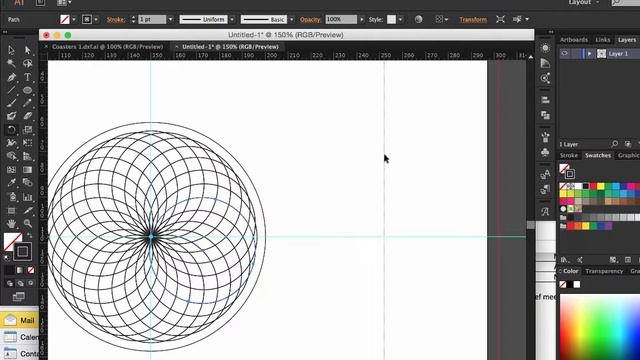Open the fill color dropdown in control bar

click(74, 19)
